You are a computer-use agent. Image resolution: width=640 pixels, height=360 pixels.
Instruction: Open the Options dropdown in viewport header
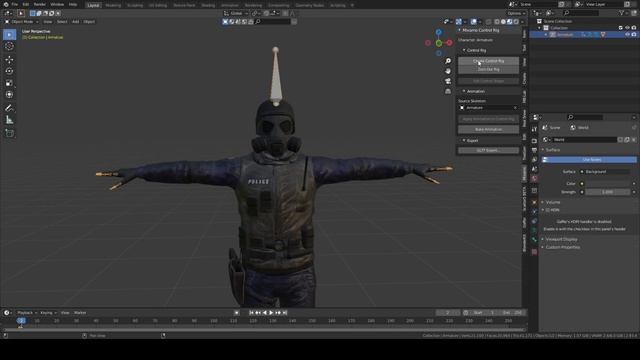[x=516, y=13]
